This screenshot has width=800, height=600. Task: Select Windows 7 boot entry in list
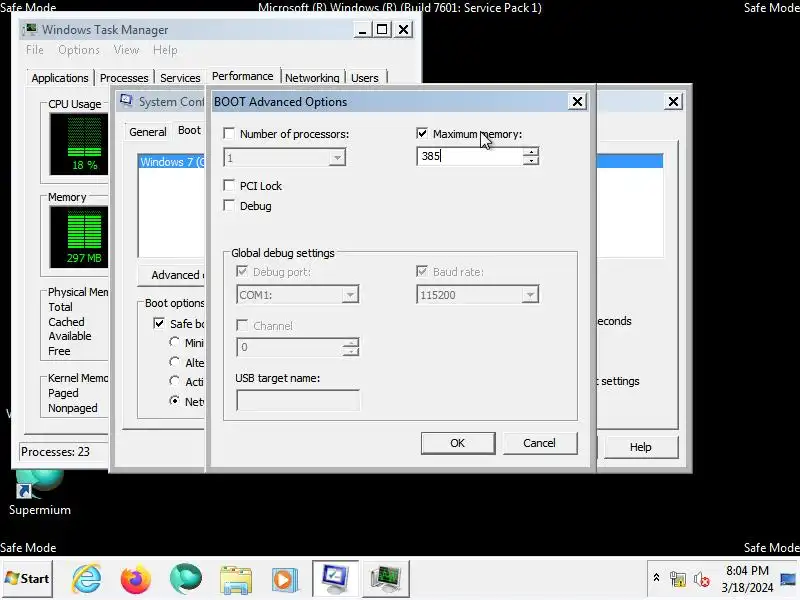[x=172, y=162]
